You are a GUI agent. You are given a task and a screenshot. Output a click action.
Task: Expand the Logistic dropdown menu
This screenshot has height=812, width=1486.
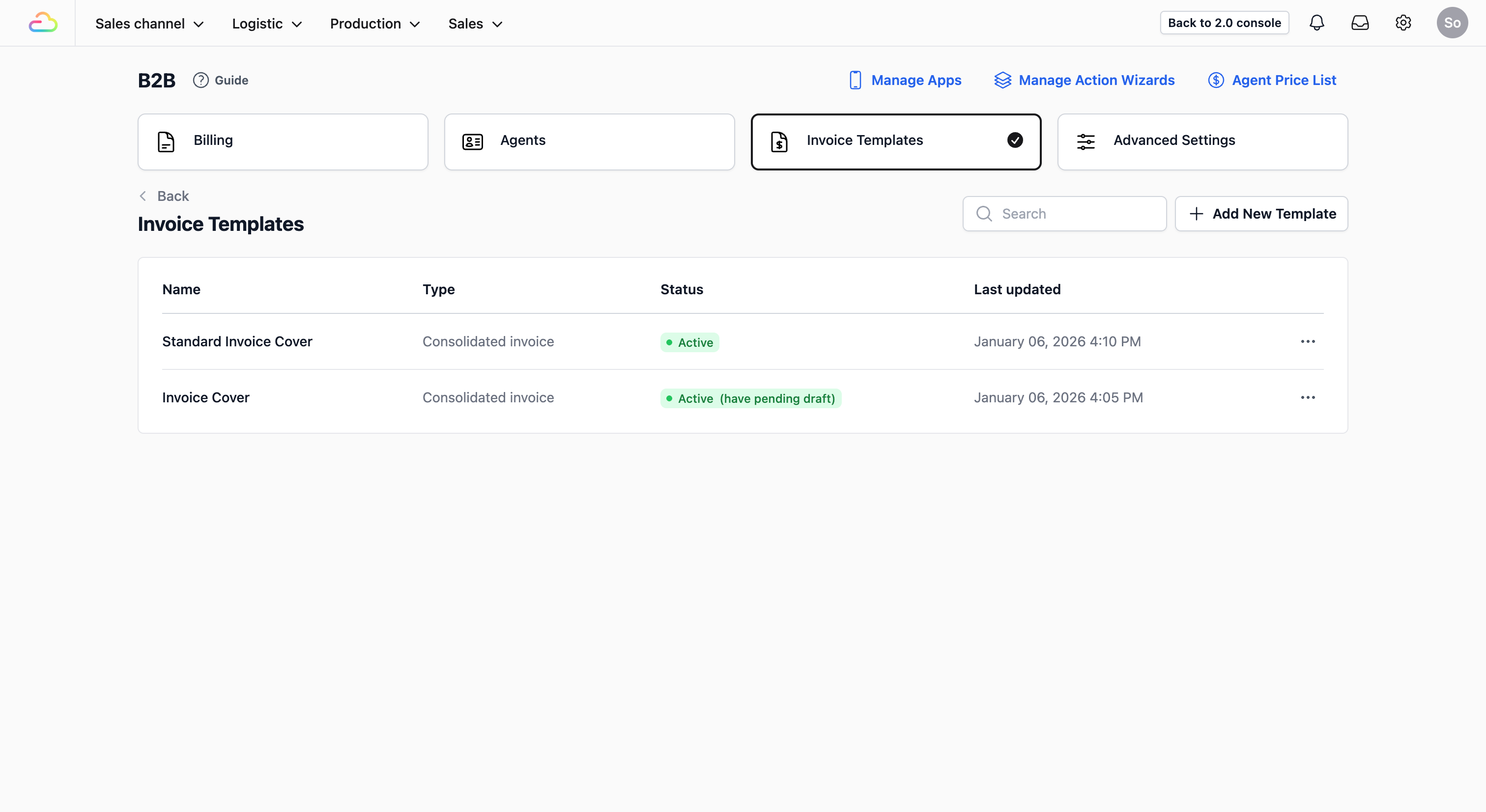266,24
